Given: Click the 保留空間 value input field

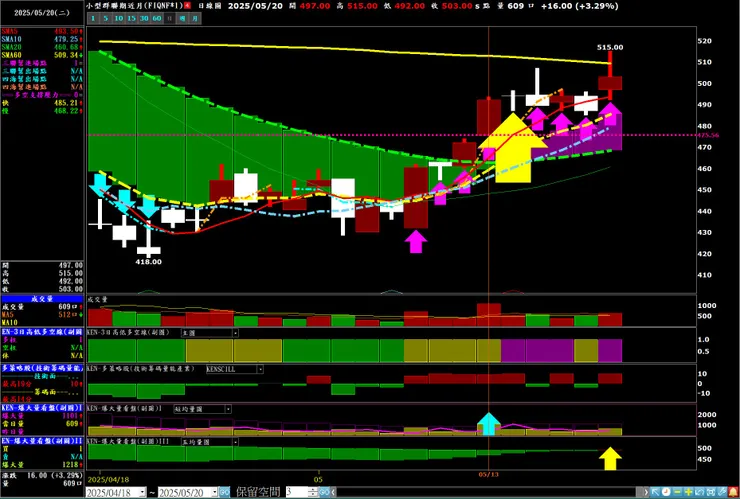Looking at the screenshot, I should (296, 492).
